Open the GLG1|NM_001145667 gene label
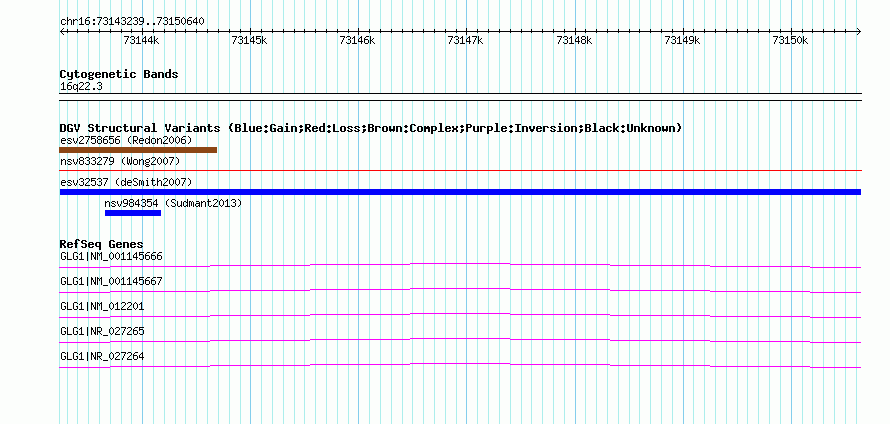Image resolution: width=890 pixels, height=424 pixels. 111,282
